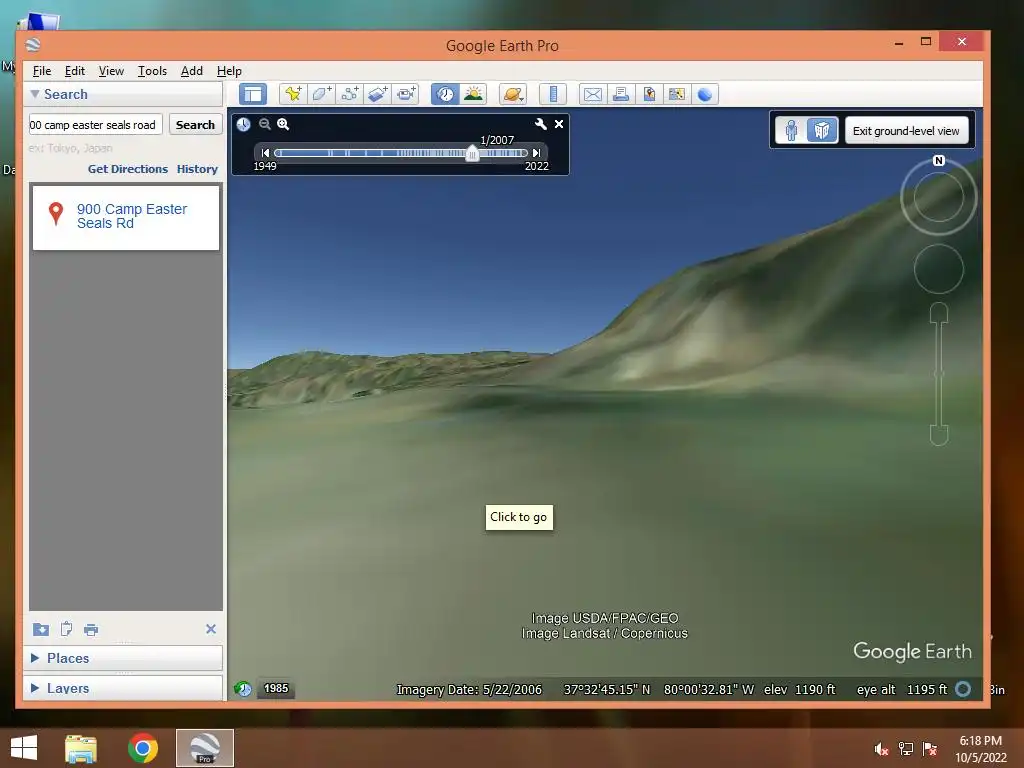Add a placemark with the pushpin icon
This screenshot has width=1024, height=768.
[293, 94]
